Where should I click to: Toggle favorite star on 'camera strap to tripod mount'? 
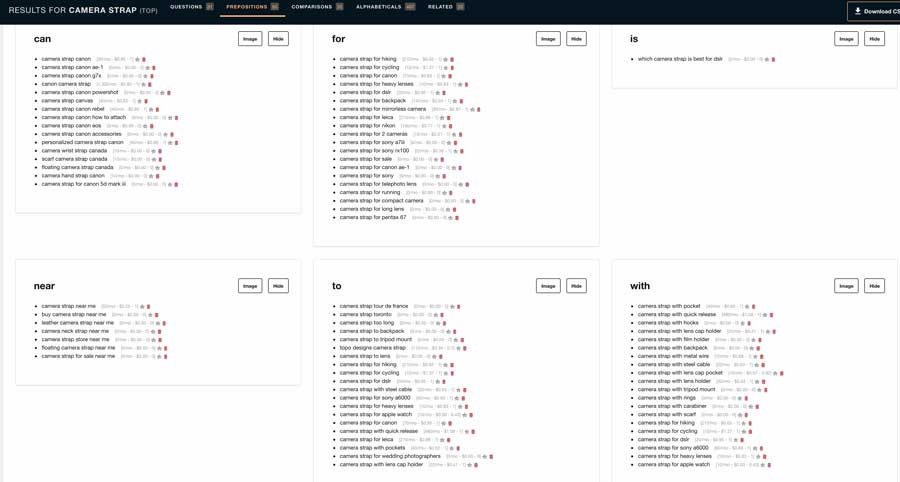(456, 340)
